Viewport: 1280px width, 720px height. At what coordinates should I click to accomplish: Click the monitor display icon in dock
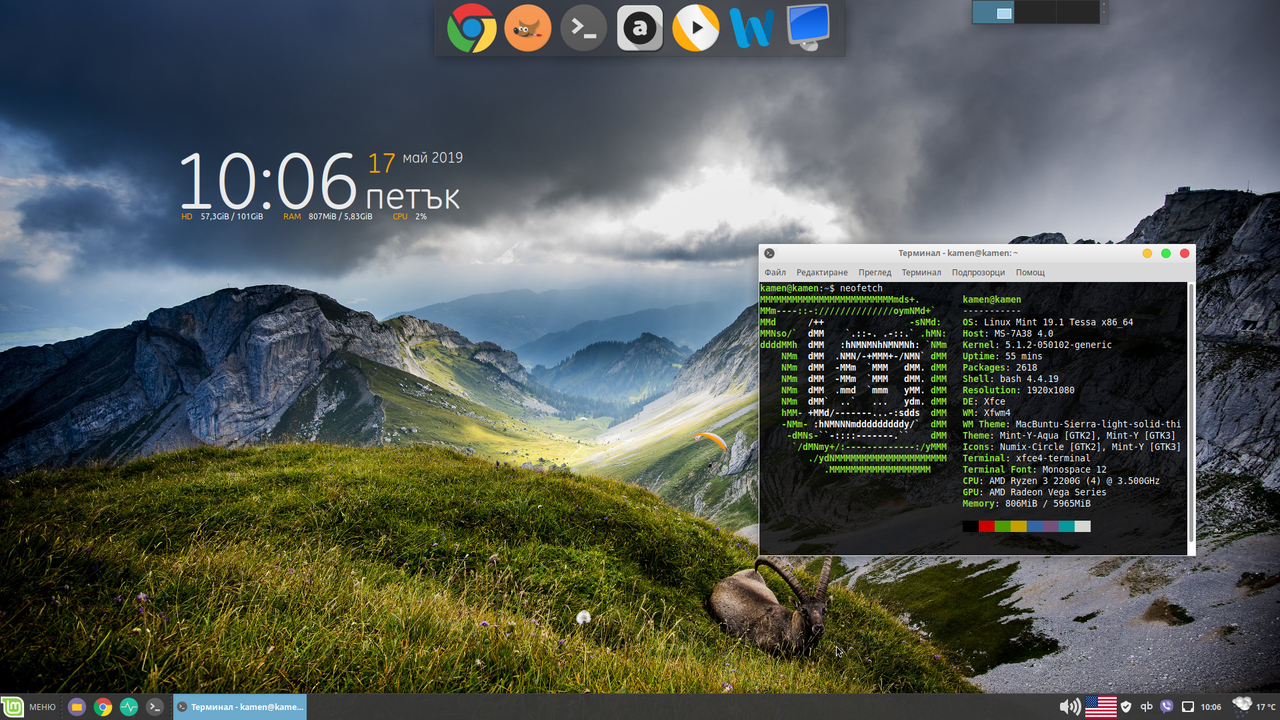[x=808, y=28]
